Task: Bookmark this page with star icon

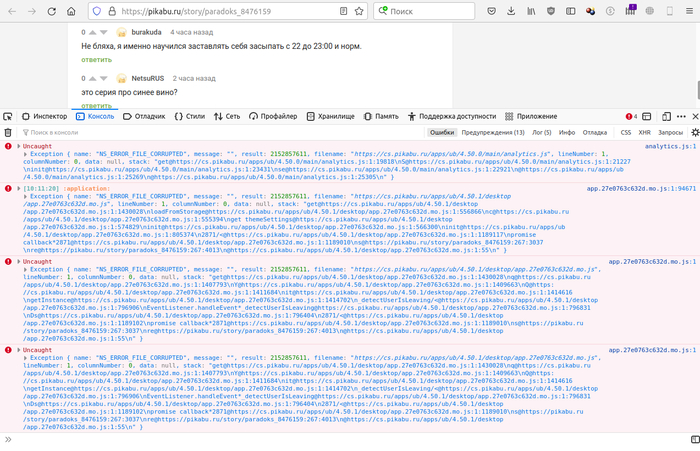Action: click(x=359, y=11)
